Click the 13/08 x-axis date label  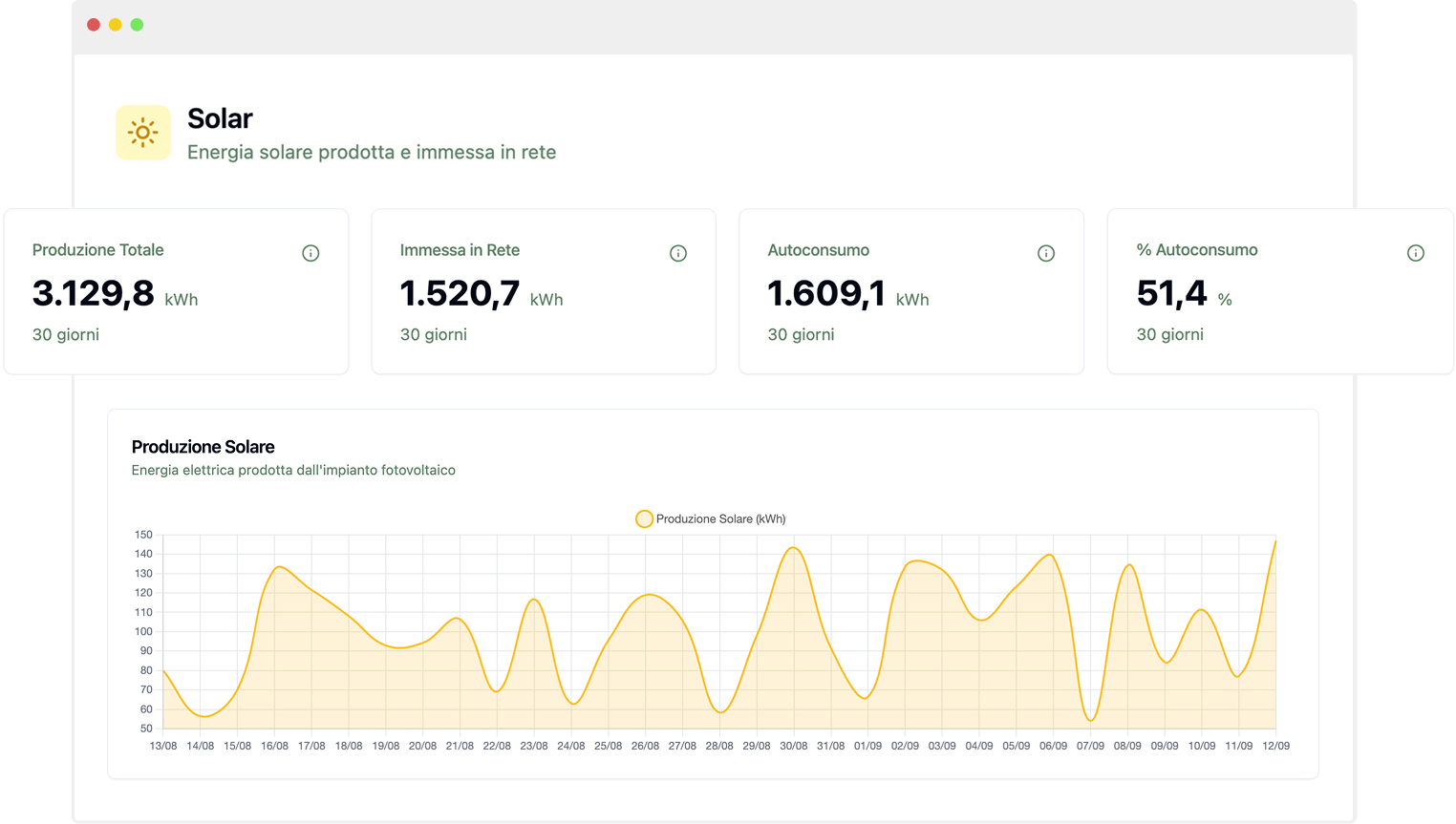163,746
